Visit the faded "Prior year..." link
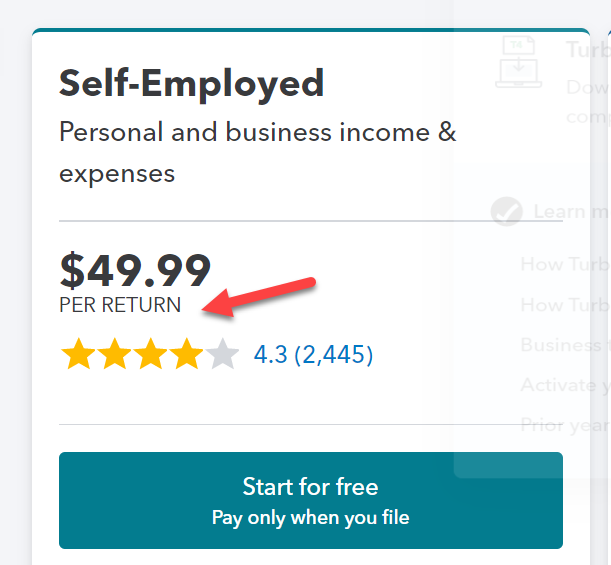611x565 pixels. (565, 425)
